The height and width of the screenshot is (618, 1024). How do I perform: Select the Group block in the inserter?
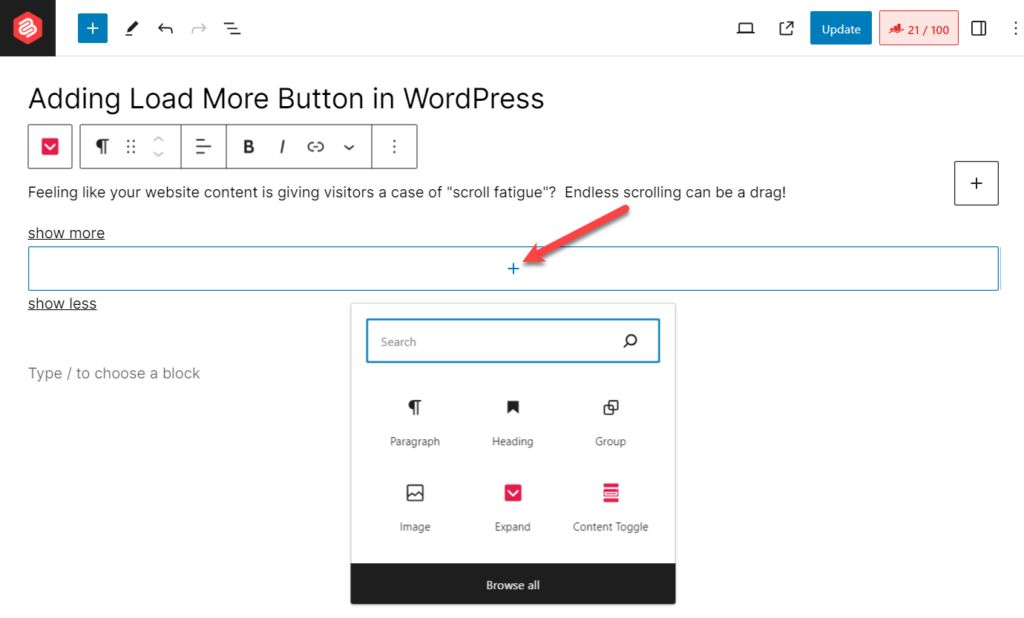pyautogui.click(x=610, y=422)
